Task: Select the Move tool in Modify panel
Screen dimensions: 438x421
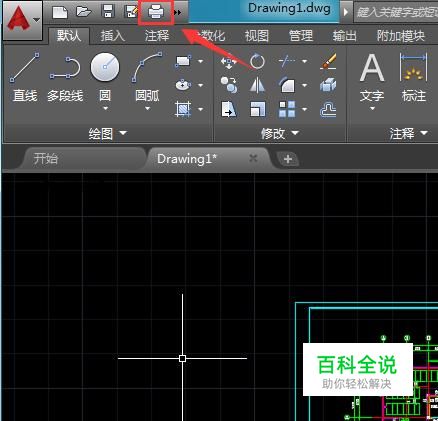Action: (x=229, y=61)
